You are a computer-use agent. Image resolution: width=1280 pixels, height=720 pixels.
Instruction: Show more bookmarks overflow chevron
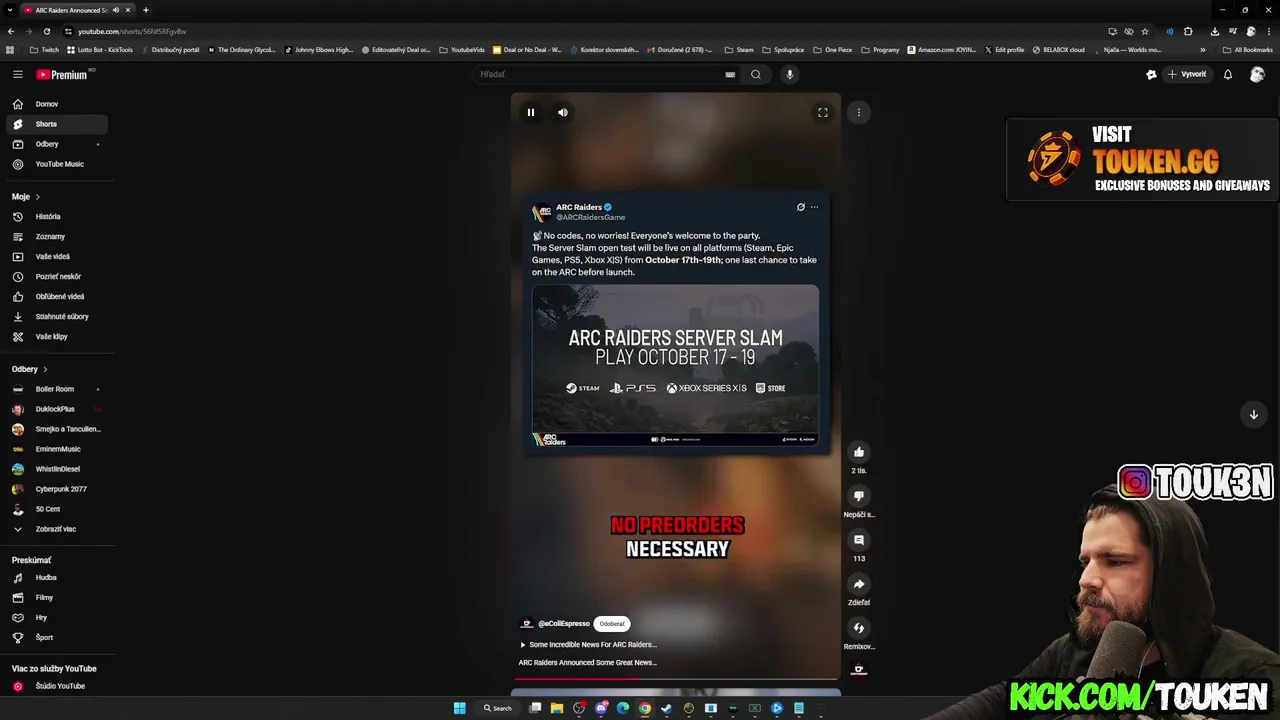1203,50
